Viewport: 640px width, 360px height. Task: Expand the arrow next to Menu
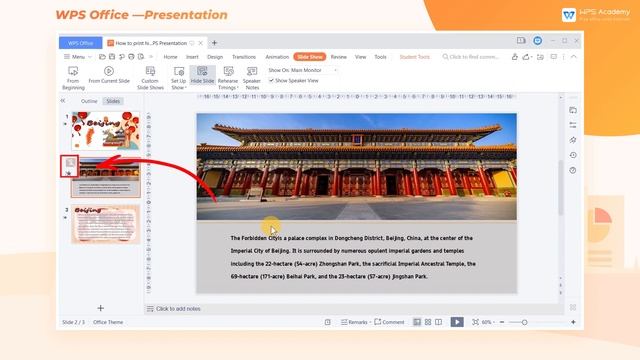pos(90,57)
